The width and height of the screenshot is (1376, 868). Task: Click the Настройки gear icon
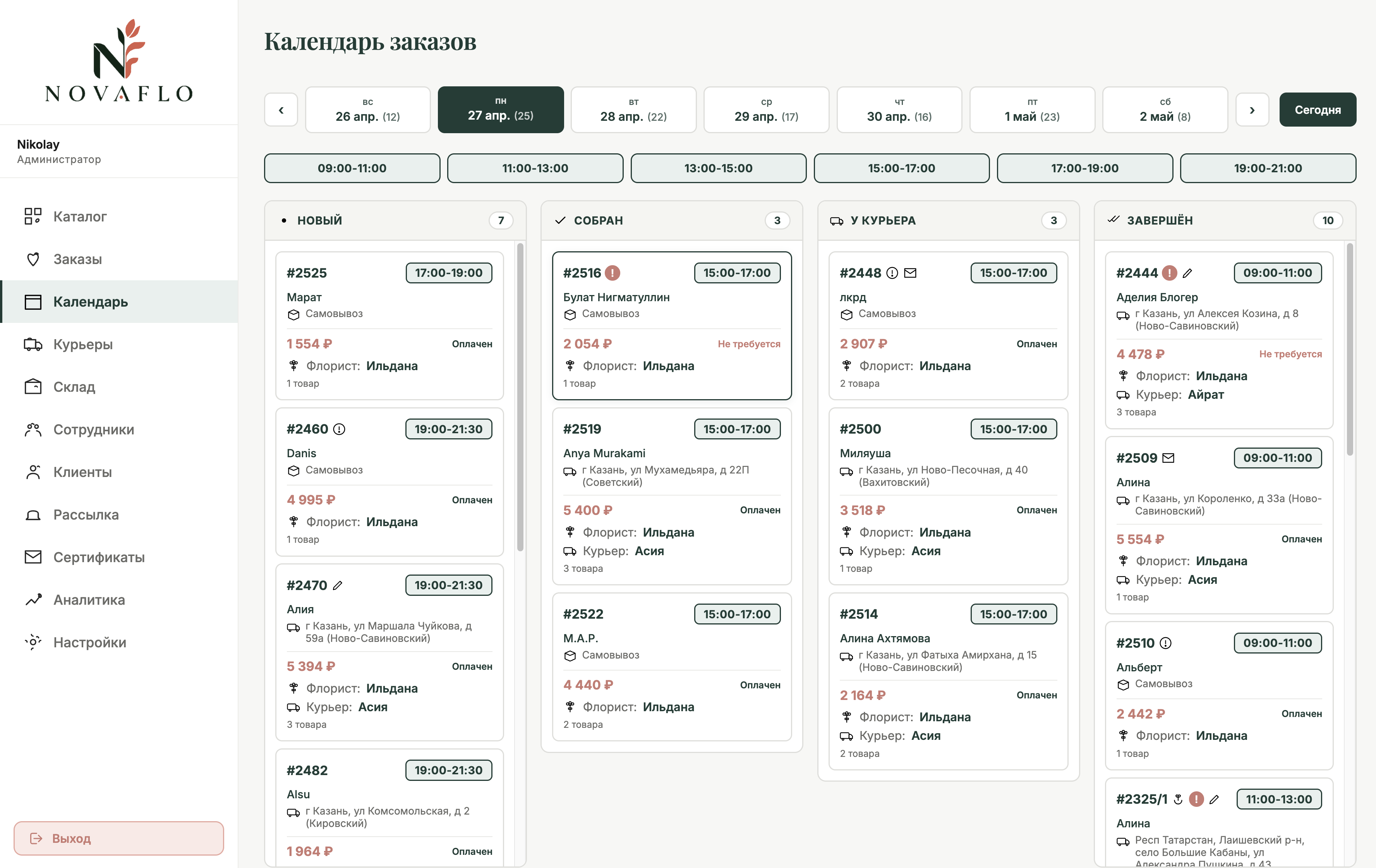33,642
